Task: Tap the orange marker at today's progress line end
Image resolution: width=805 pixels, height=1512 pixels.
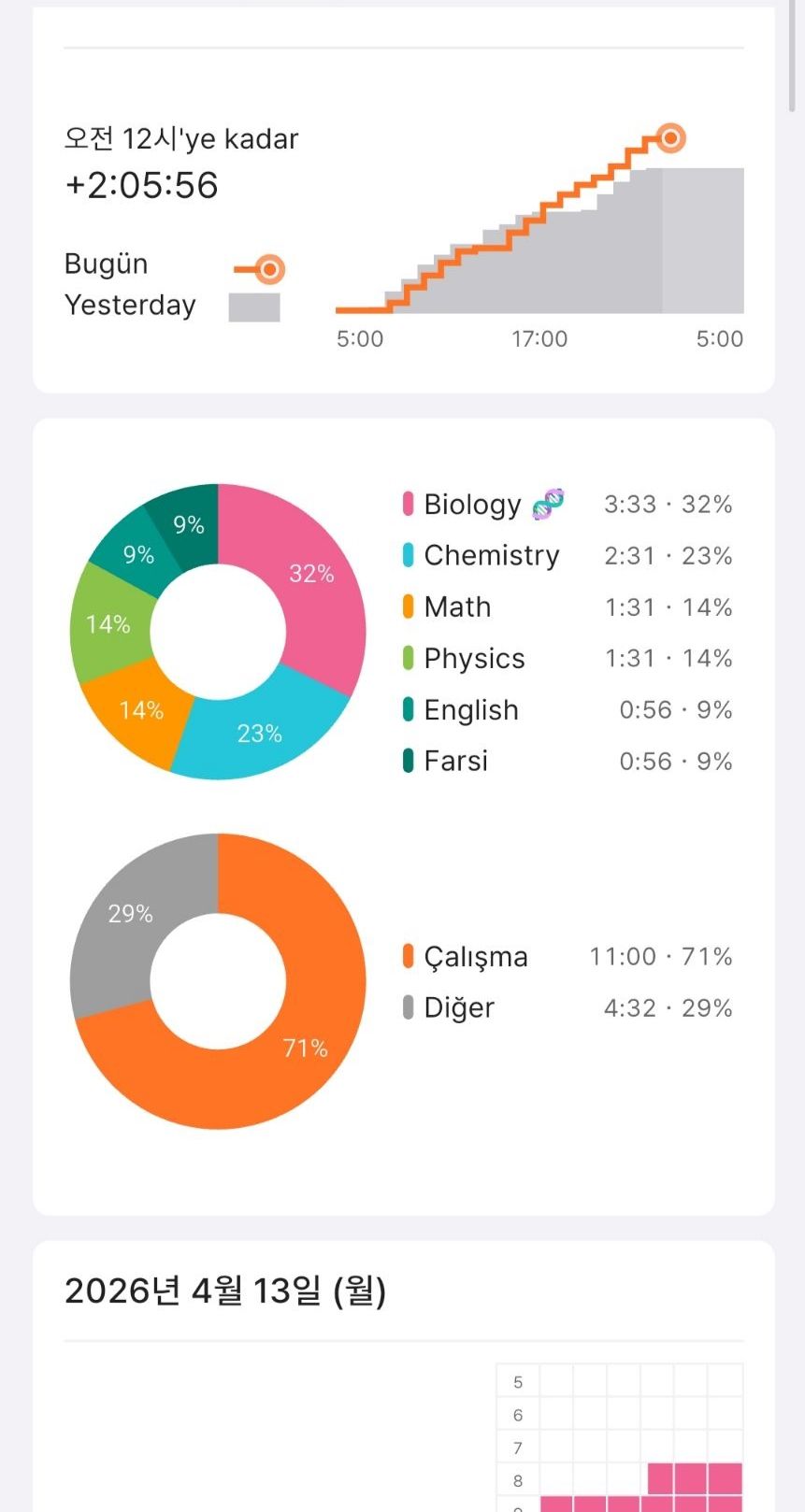Action: [669, 138]
